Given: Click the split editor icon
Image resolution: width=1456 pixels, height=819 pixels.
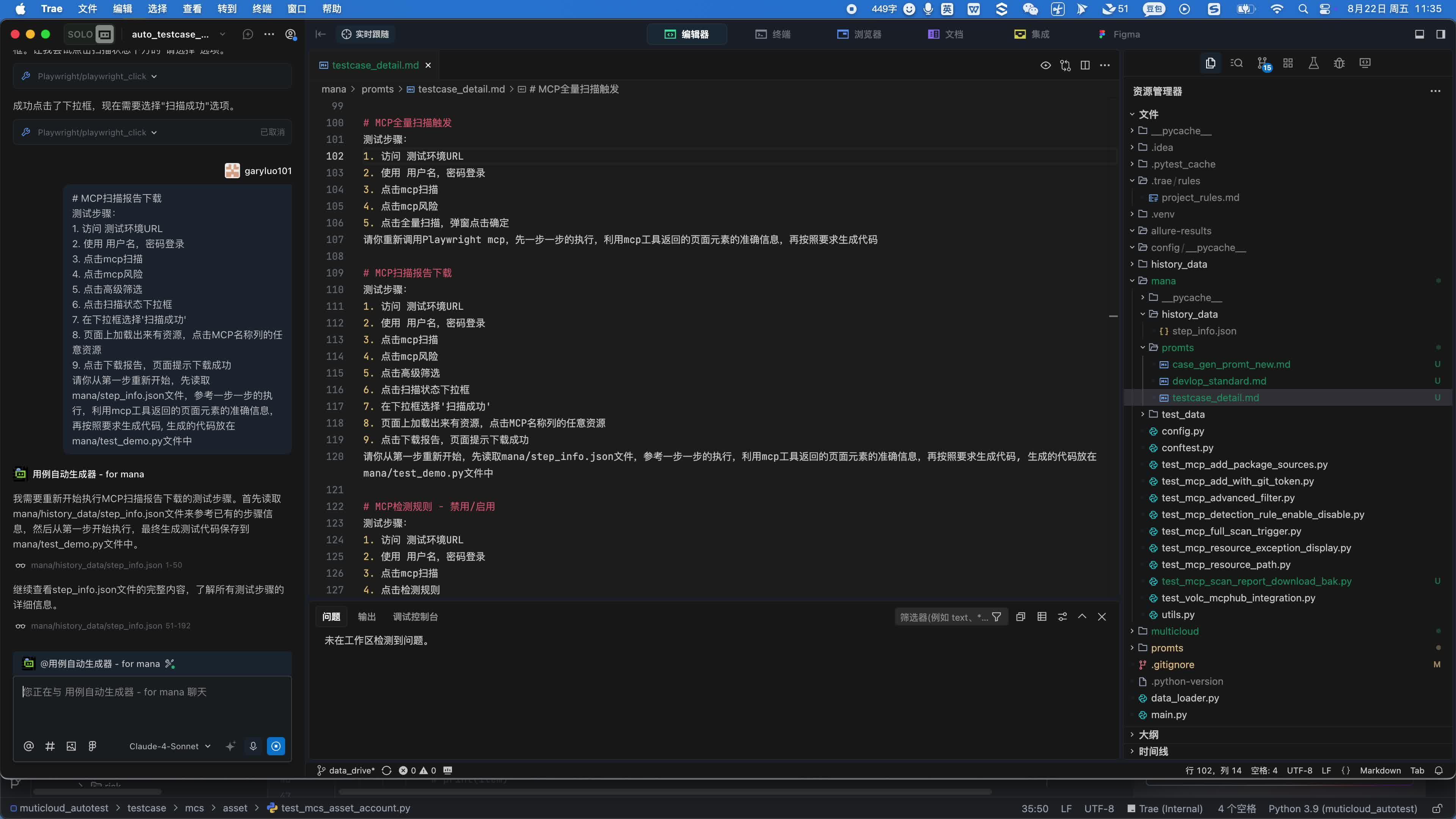Looking at the screenshot, I should [x=1085, y=66].
